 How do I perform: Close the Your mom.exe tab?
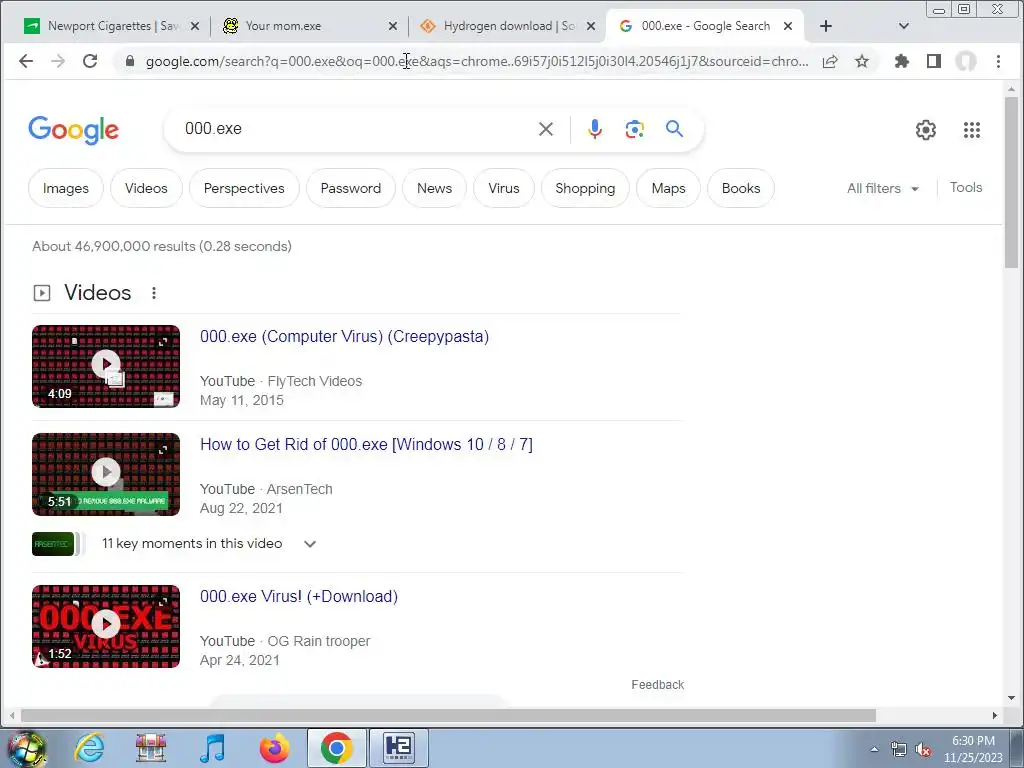pos(392,26)
